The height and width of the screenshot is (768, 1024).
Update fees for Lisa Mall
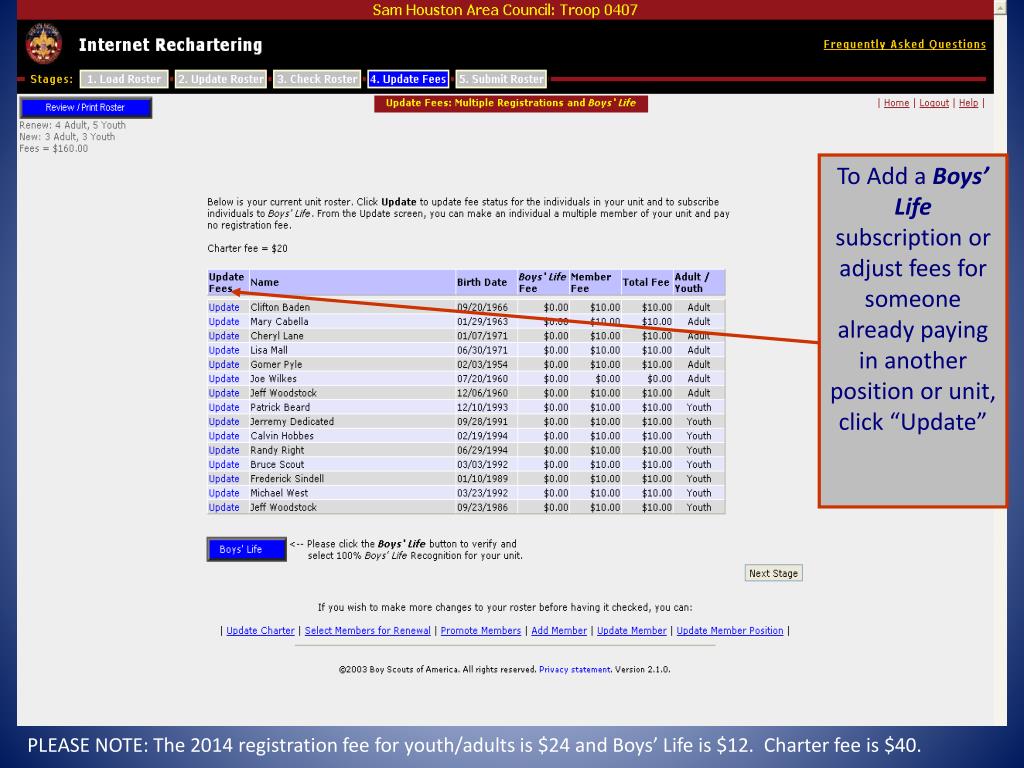224,350
